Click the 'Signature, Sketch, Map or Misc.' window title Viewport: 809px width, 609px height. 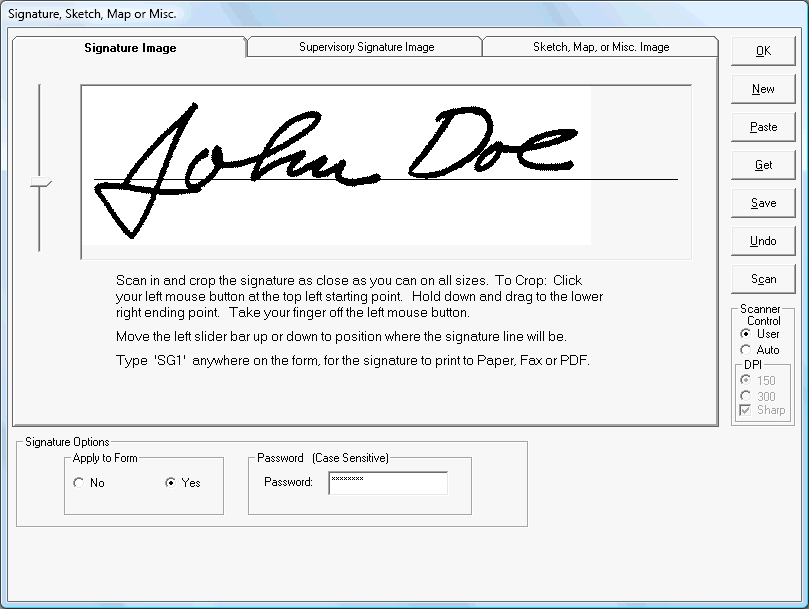[92, 14]
